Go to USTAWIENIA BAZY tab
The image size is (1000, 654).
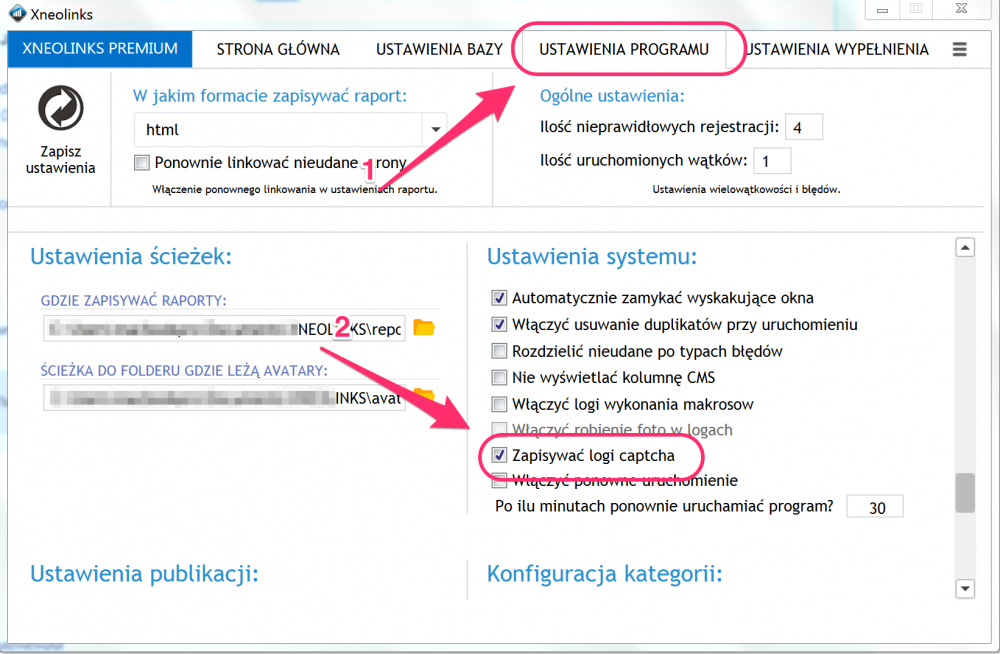click(x=439, y=50)
